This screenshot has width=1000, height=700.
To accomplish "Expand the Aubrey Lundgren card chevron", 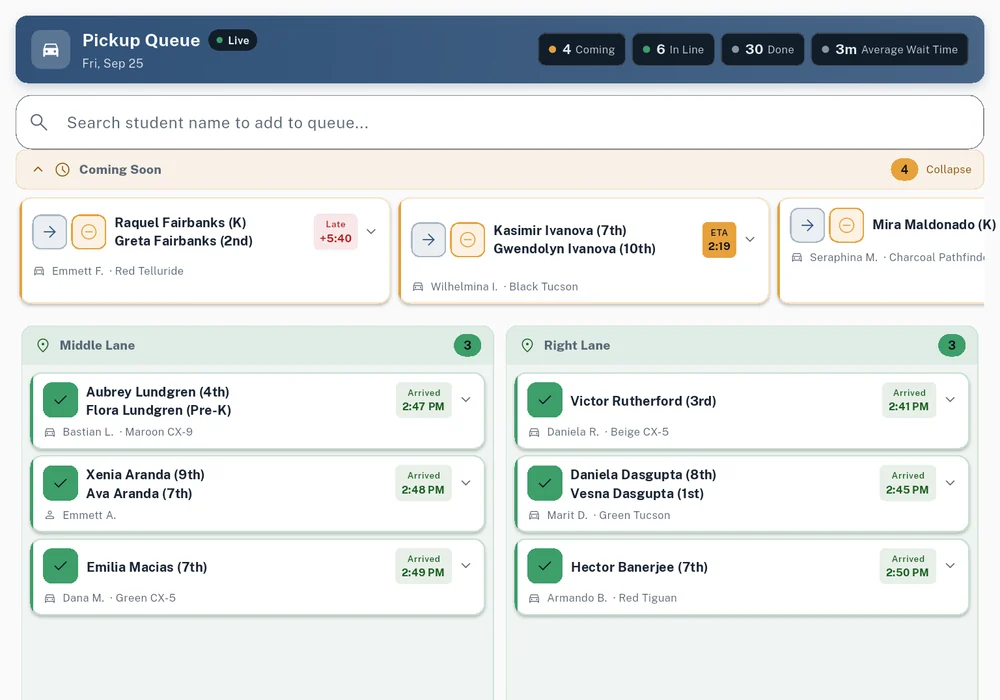I will pyautogui.click(x=466, y=400).
